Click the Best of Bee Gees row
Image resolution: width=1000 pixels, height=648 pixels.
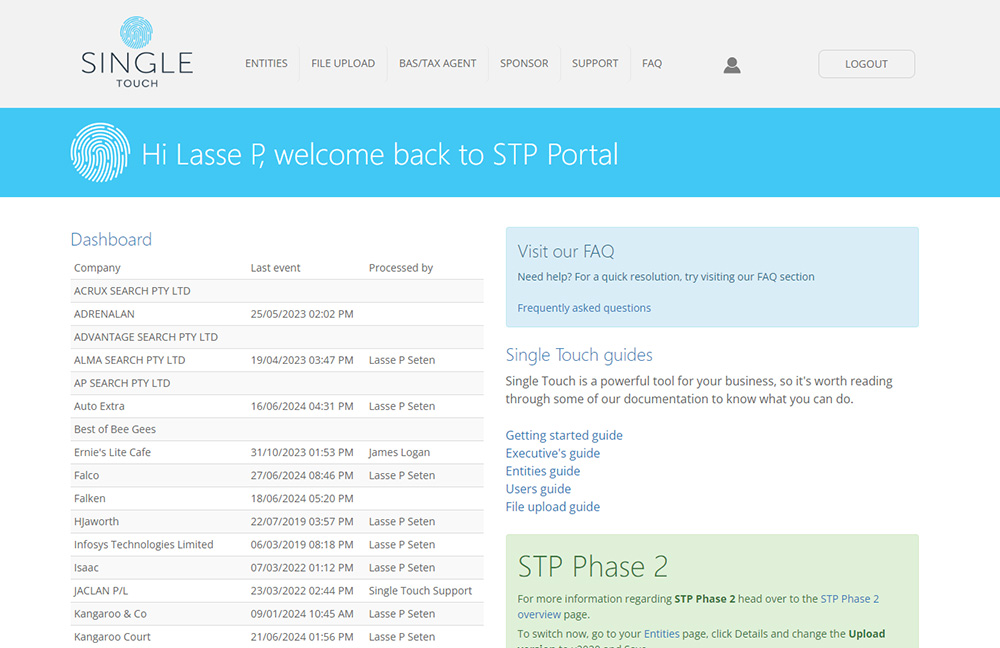pos(277,429)
